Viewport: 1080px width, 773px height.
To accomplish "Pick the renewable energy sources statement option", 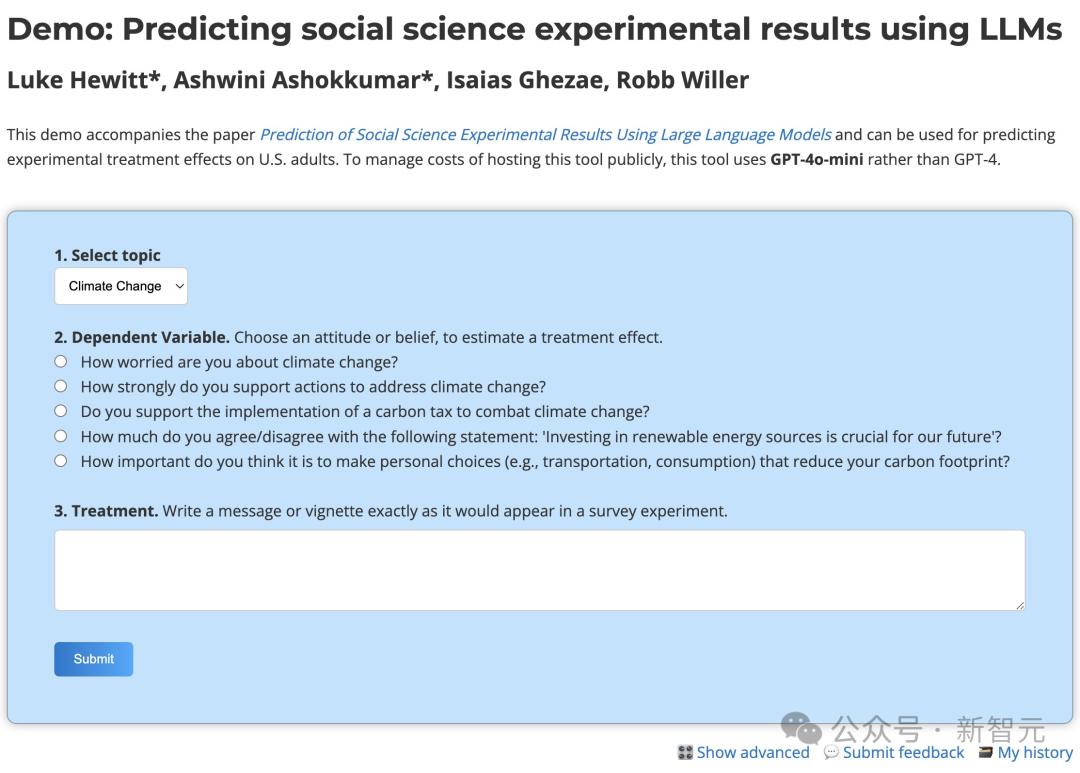I will coord(61,436).
